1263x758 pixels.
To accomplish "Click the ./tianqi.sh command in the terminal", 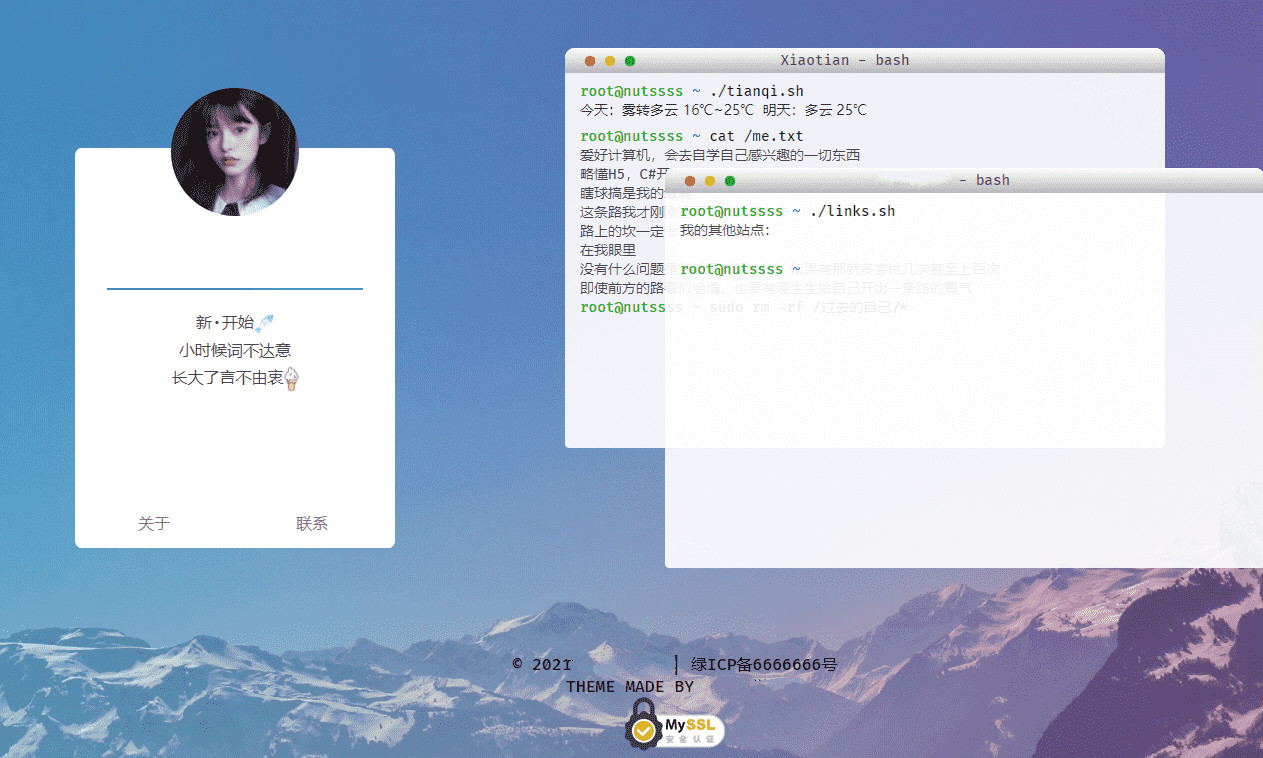I will click(x=756, y=91).
